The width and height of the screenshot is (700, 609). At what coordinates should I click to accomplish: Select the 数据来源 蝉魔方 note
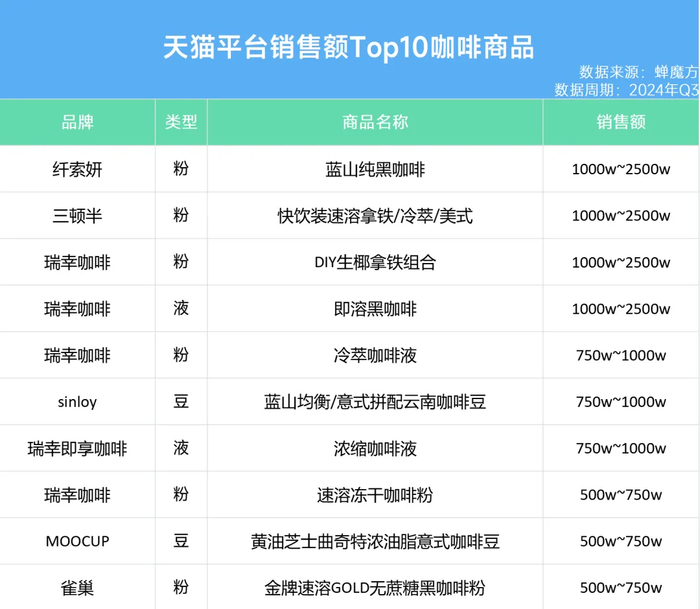pyautogui.click(x=639, y=72)
